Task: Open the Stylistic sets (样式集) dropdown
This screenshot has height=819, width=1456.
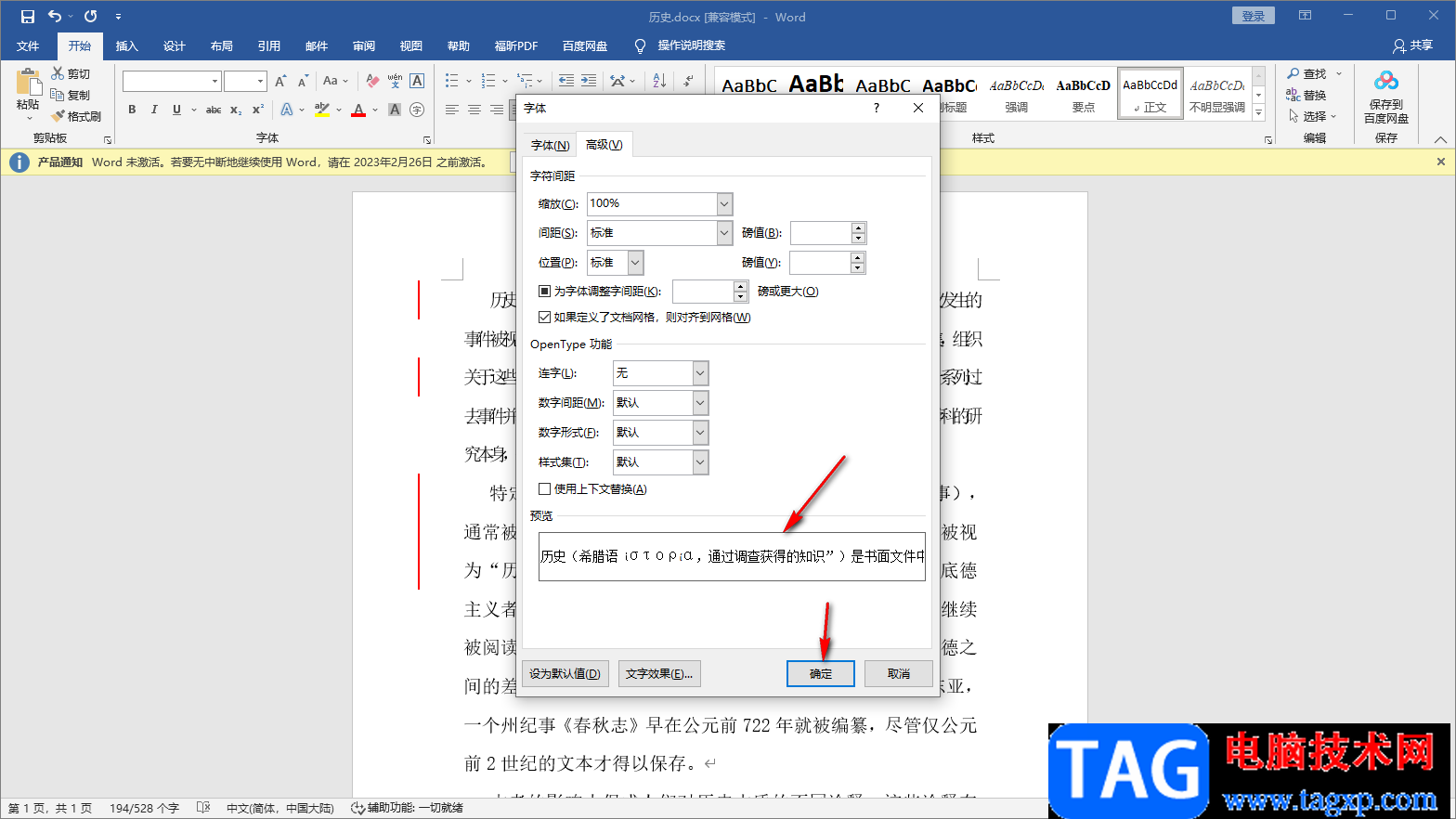Action: click(700, 462)
